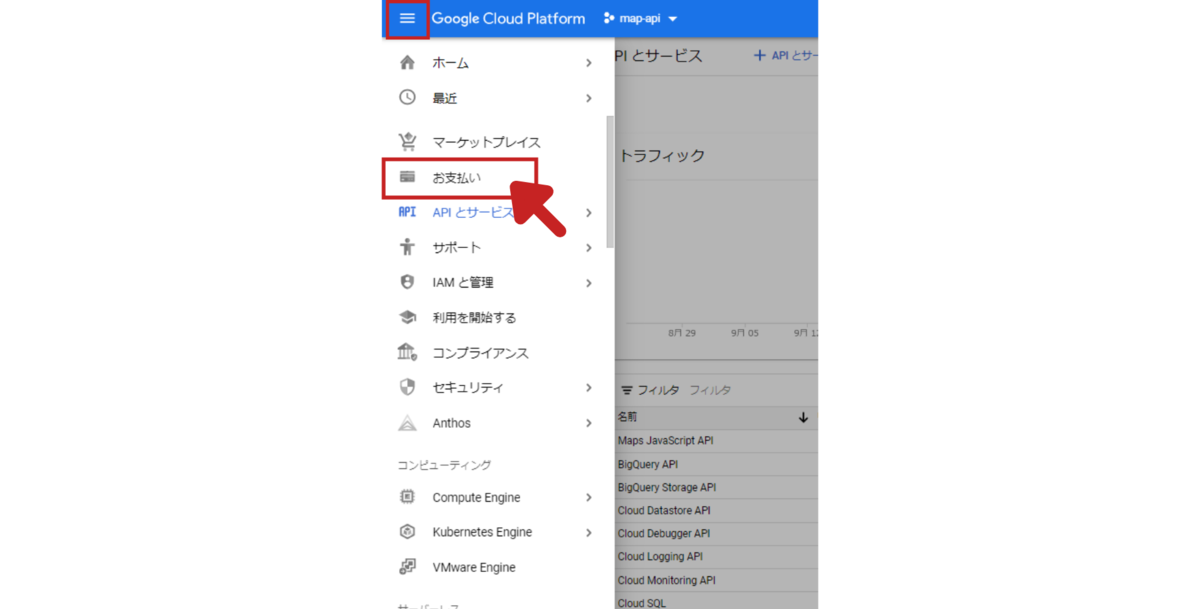1200x609 pixels.
Task: Sort by name using the down arrow
Action: [x=803, y=417]
